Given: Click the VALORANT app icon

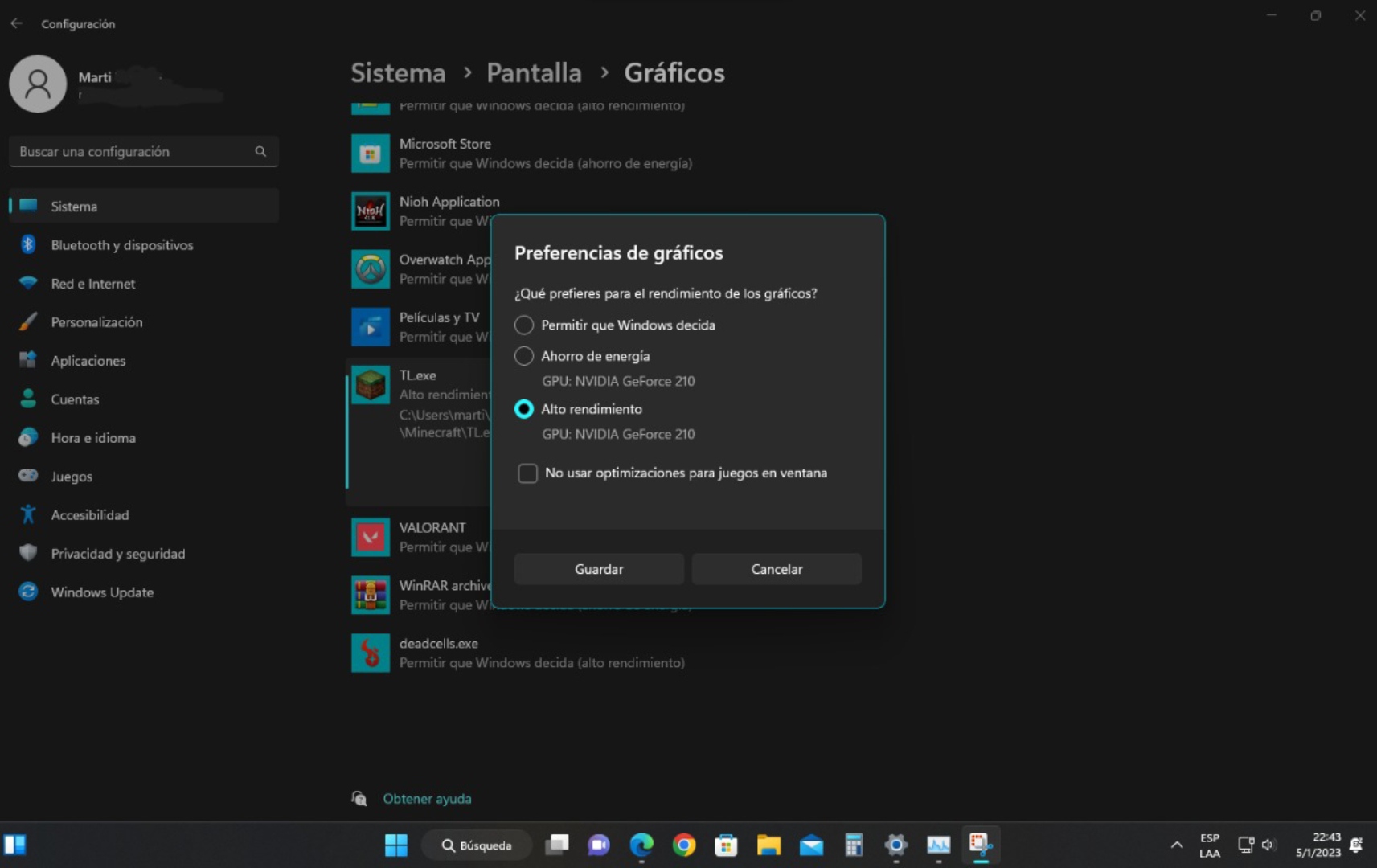Looking at the screenshot, I should pyautogui.click(x=370, y=537).
